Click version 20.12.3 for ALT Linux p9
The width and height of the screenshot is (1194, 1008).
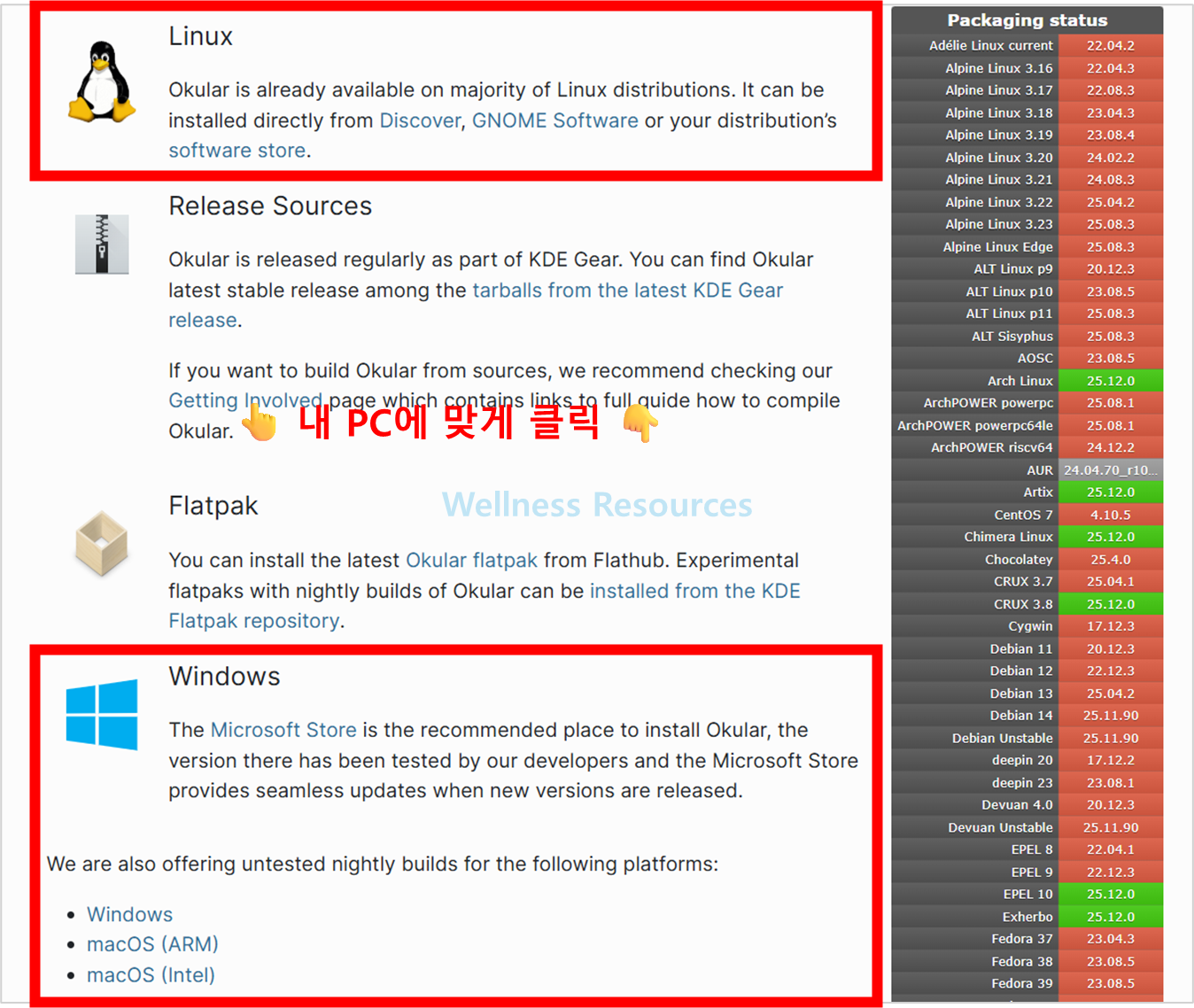pyautogui.click(x=1111, y=269)
